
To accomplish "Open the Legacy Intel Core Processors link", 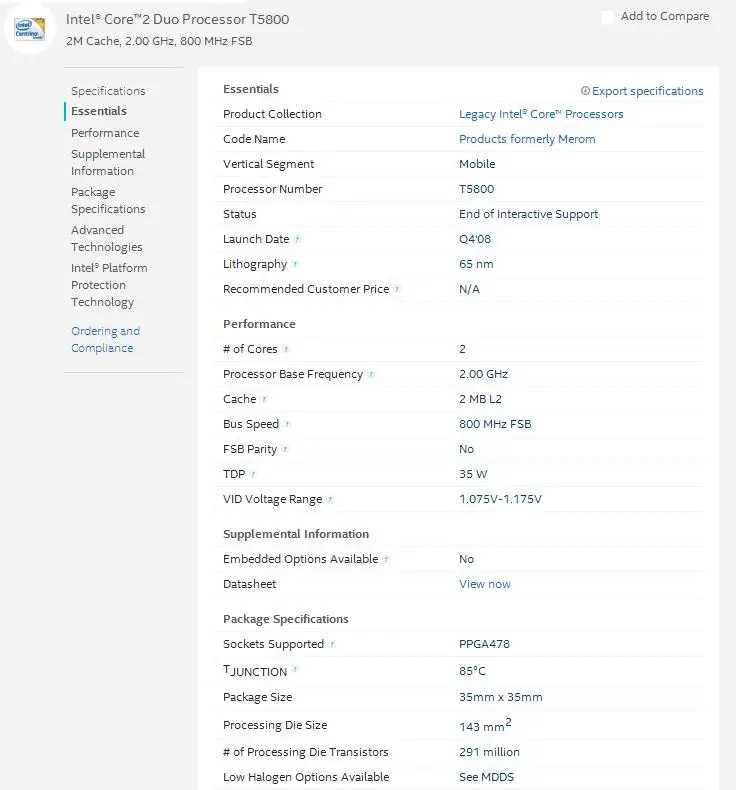I will tap(541, 114).
